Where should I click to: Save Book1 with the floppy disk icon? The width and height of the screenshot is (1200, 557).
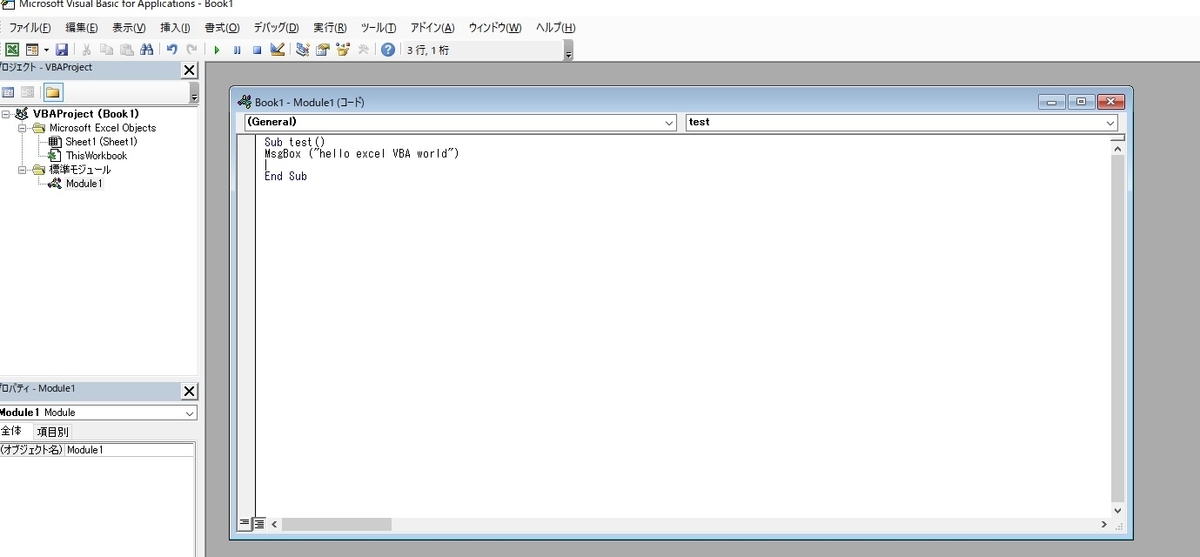click(62, 49)
